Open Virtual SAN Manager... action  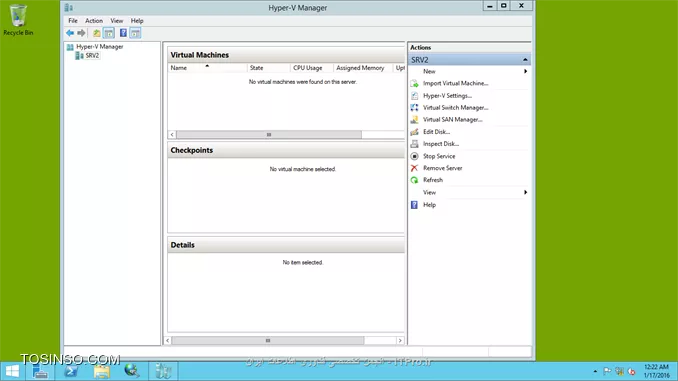452,120
